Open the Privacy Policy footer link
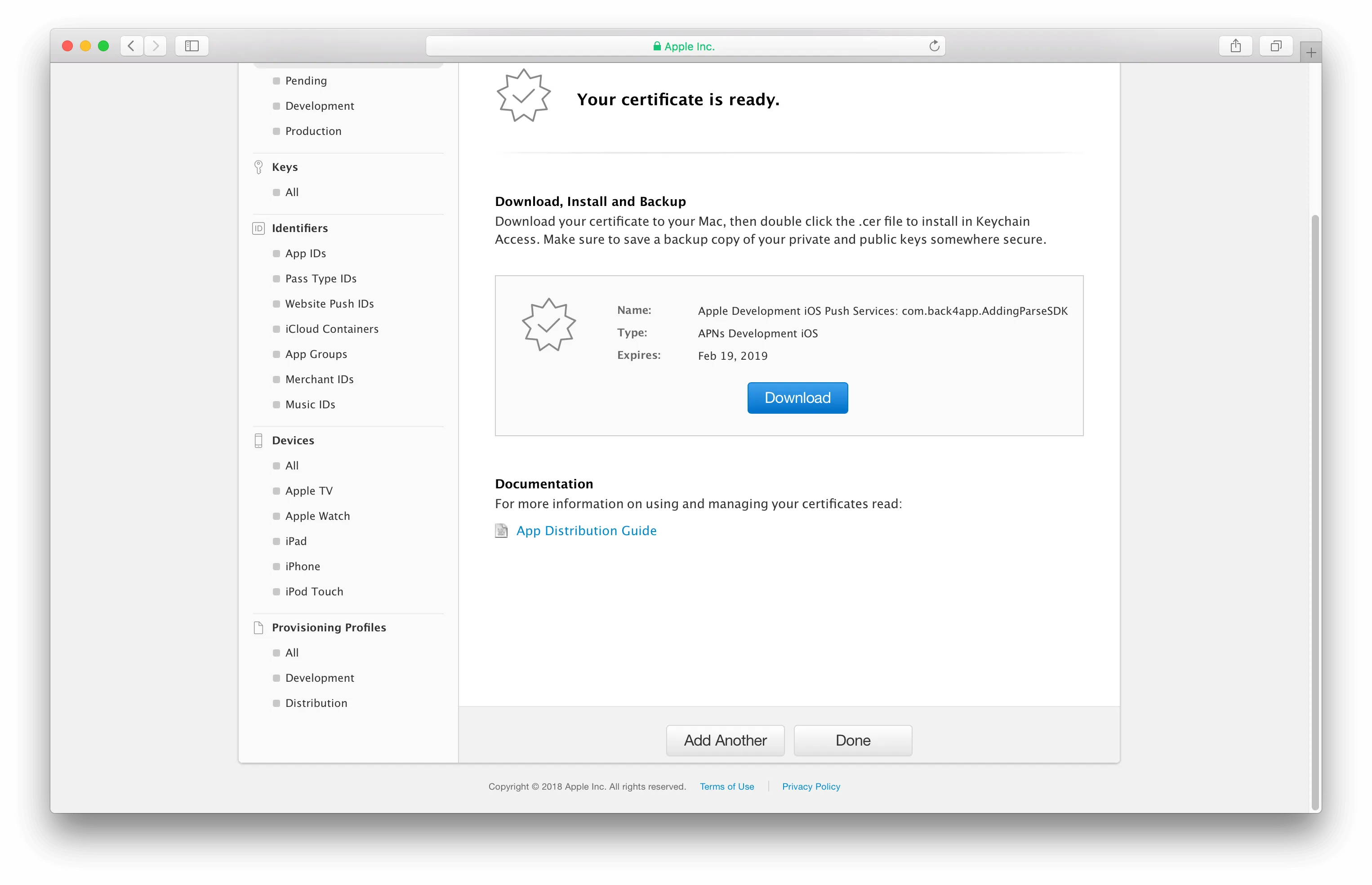1372x885 pixels. pos(811,786)
